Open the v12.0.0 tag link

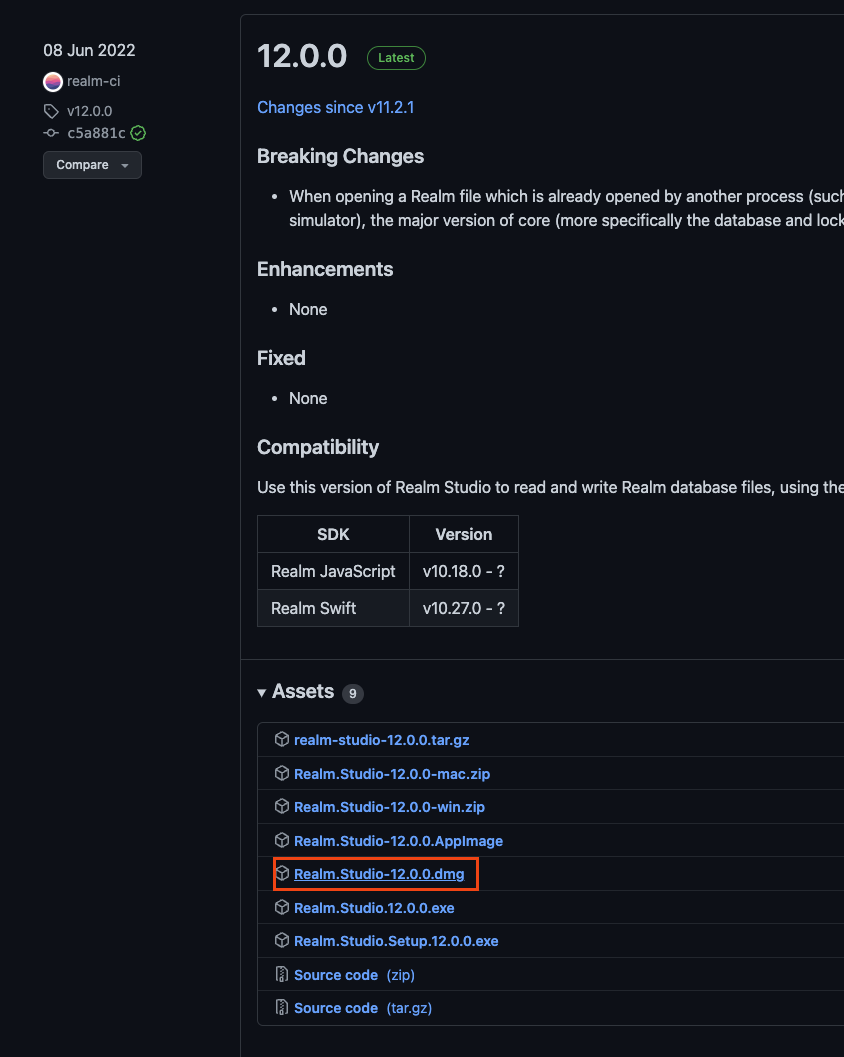click(90, 111)
